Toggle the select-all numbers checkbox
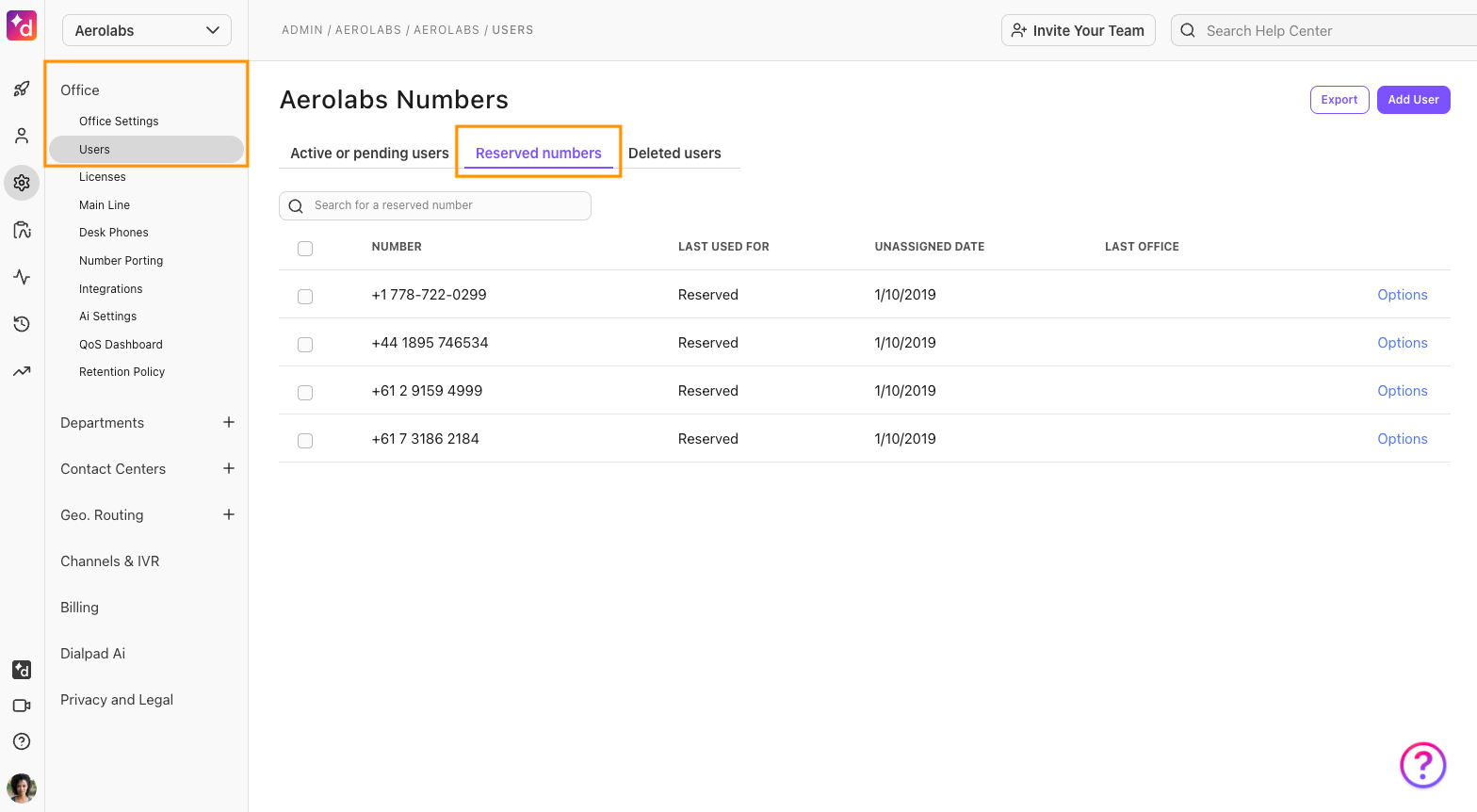1477x812 pixels. pos(305,249)
